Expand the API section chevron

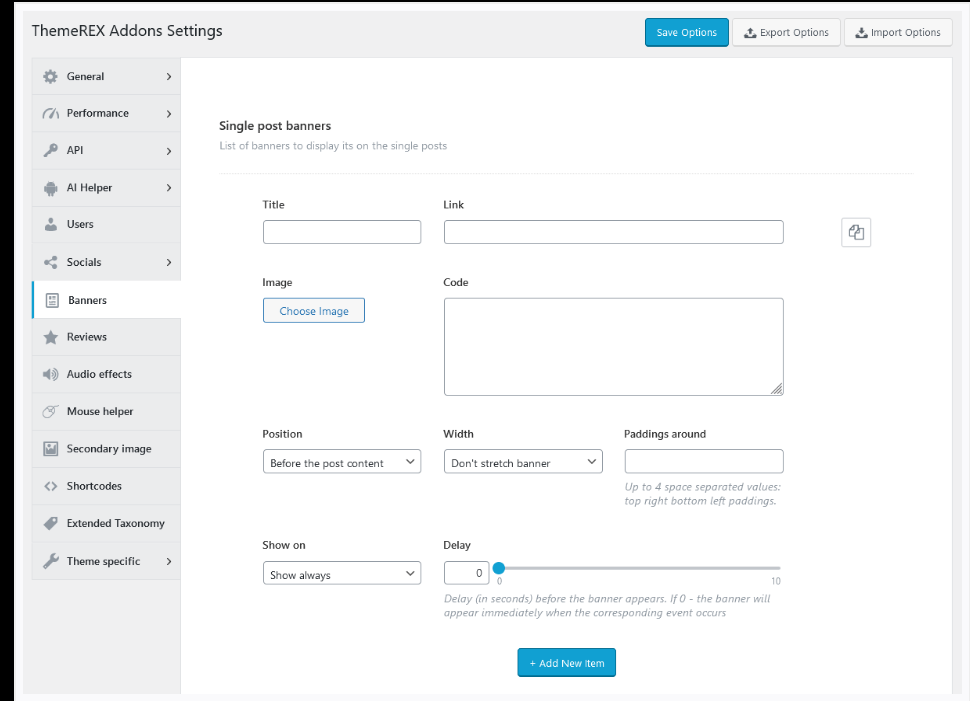click(x=169, y=151)
